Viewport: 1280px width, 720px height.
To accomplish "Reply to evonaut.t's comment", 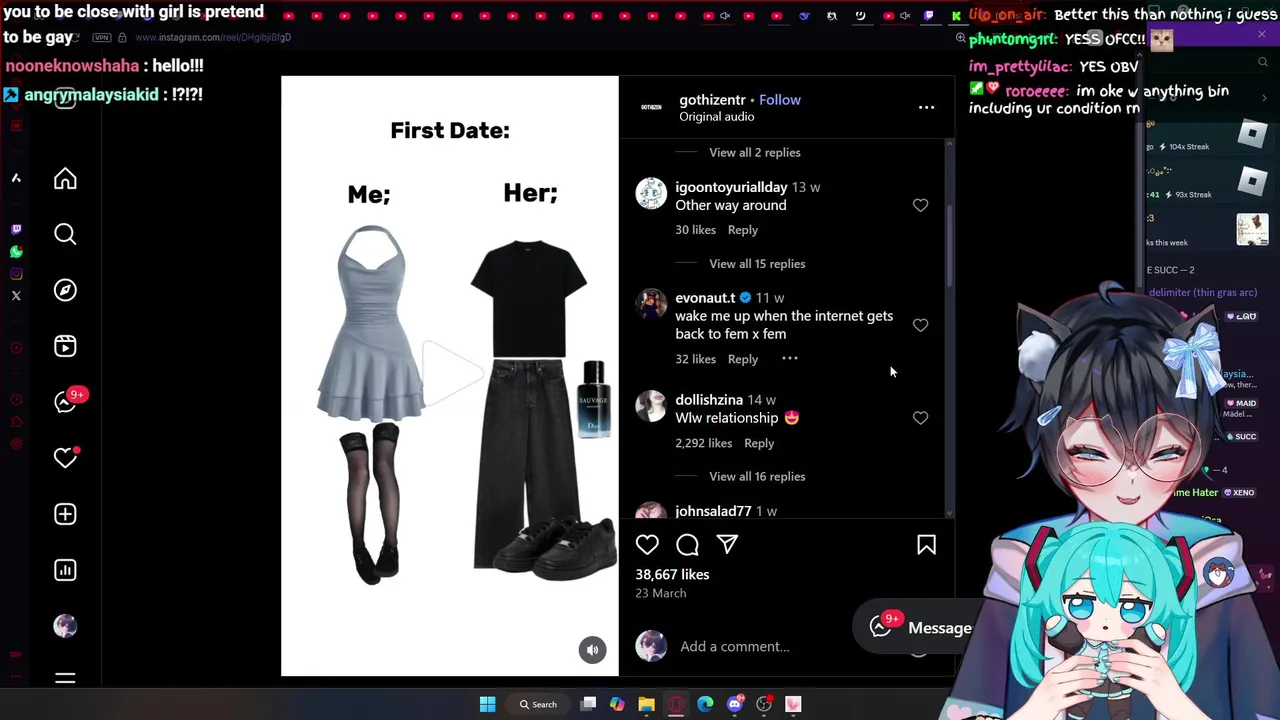I will [742, 359].
